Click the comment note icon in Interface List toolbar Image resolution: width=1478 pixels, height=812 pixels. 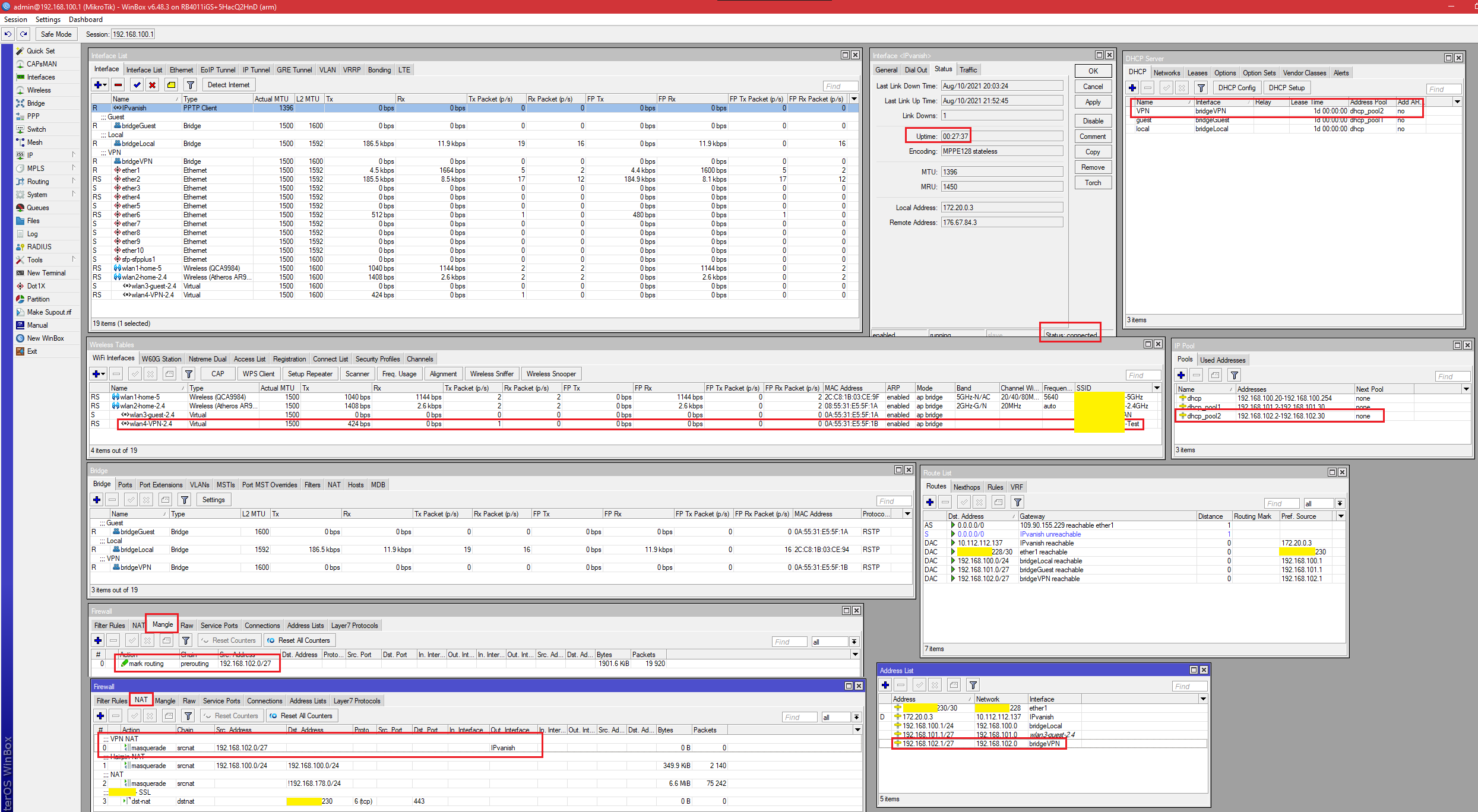point(172,85)
